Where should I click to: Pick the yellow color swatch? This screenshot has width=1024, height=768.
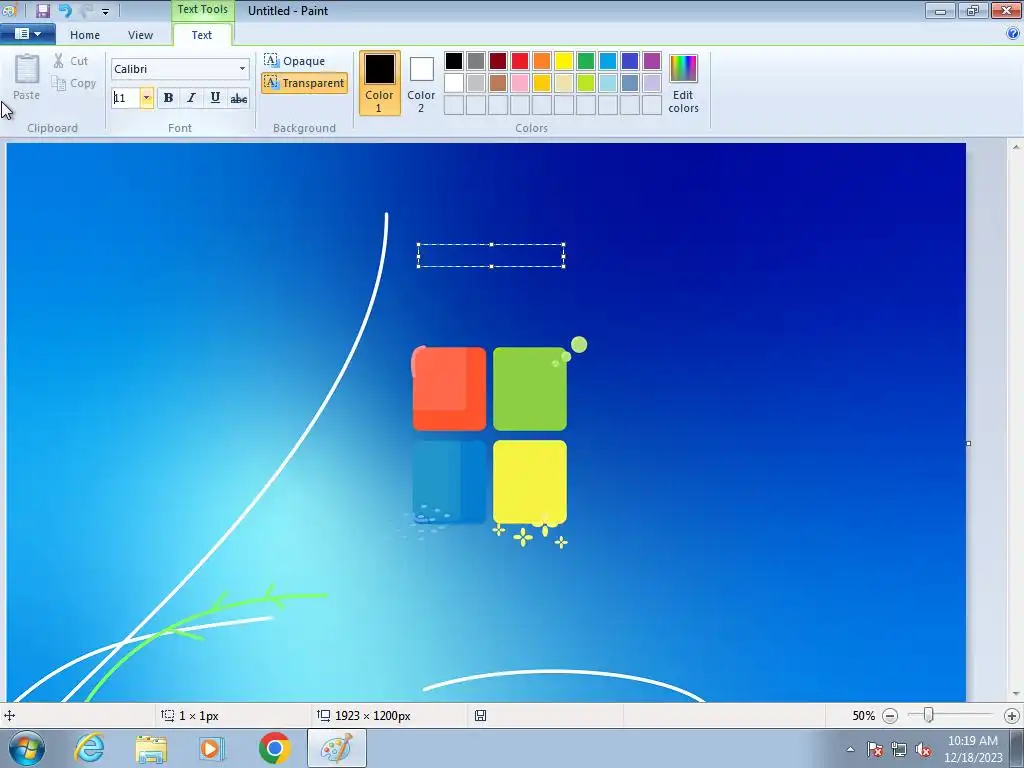(564, 61)
